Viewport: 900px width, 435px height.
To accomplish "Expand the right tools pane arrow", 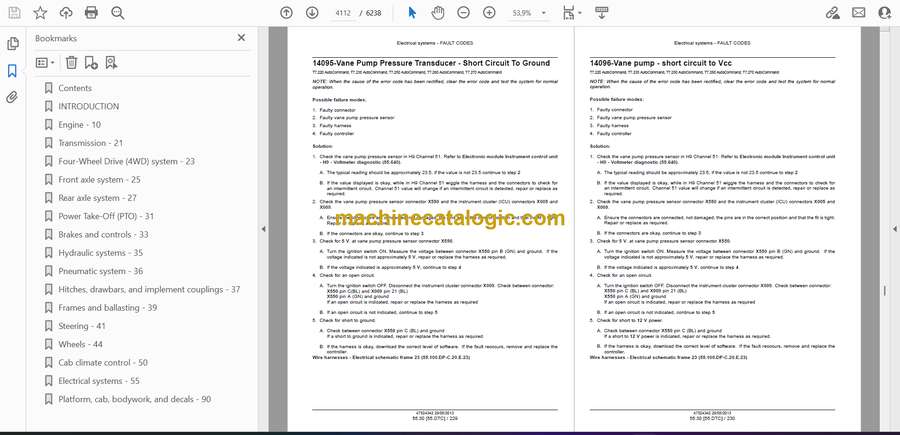I will 894,229.
